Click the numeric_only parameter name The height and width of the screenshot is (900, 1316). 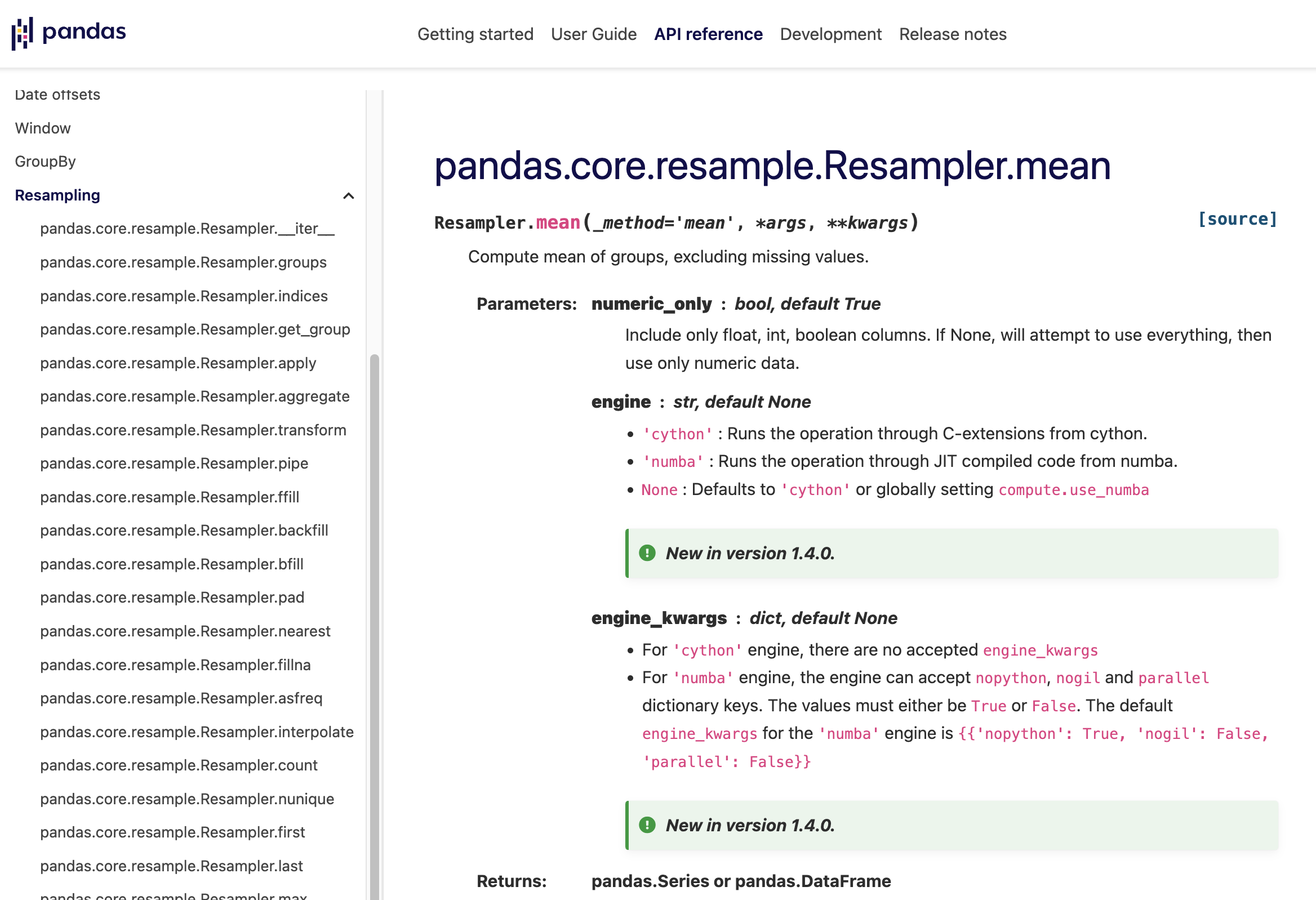651,304
